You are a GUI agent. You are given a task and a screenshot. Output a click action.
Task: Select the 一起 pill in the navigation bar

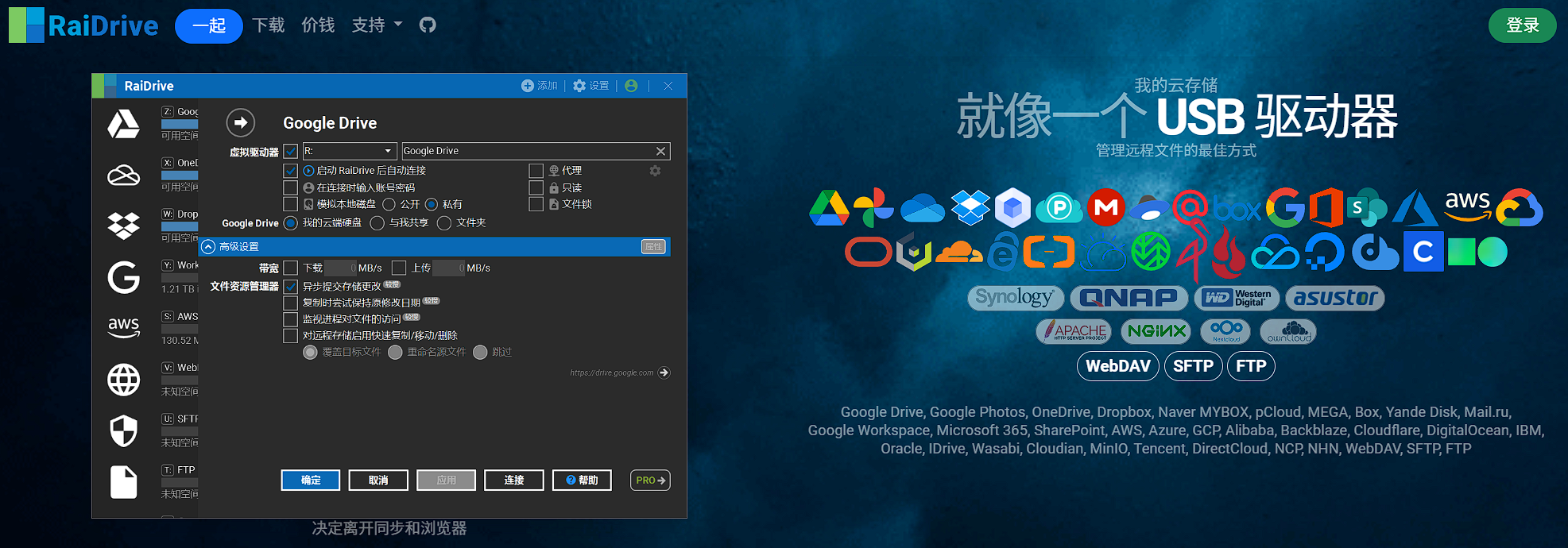coord(209,26)
